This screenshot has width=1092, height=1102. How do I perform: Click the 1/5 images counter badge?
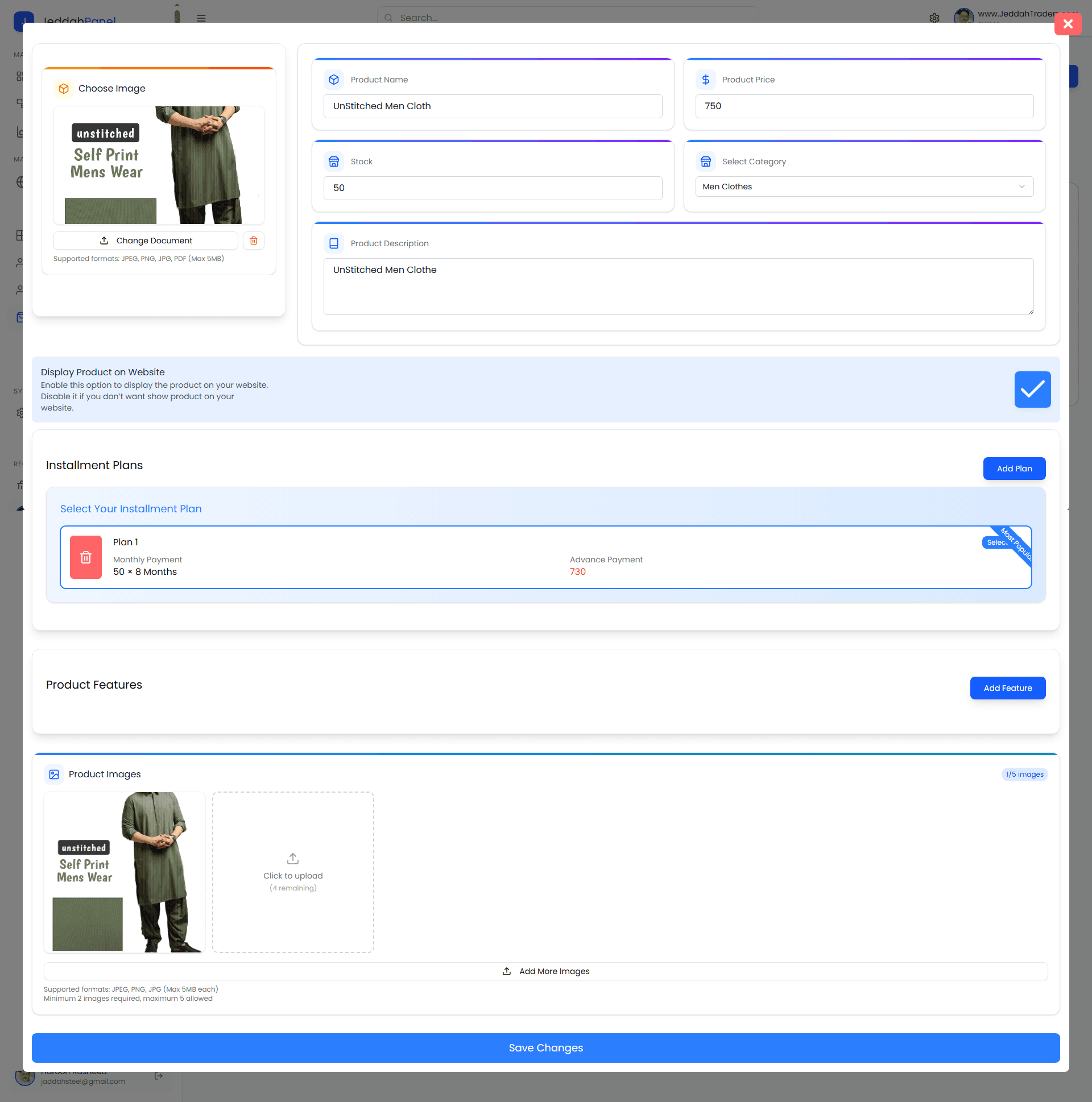1024,774
